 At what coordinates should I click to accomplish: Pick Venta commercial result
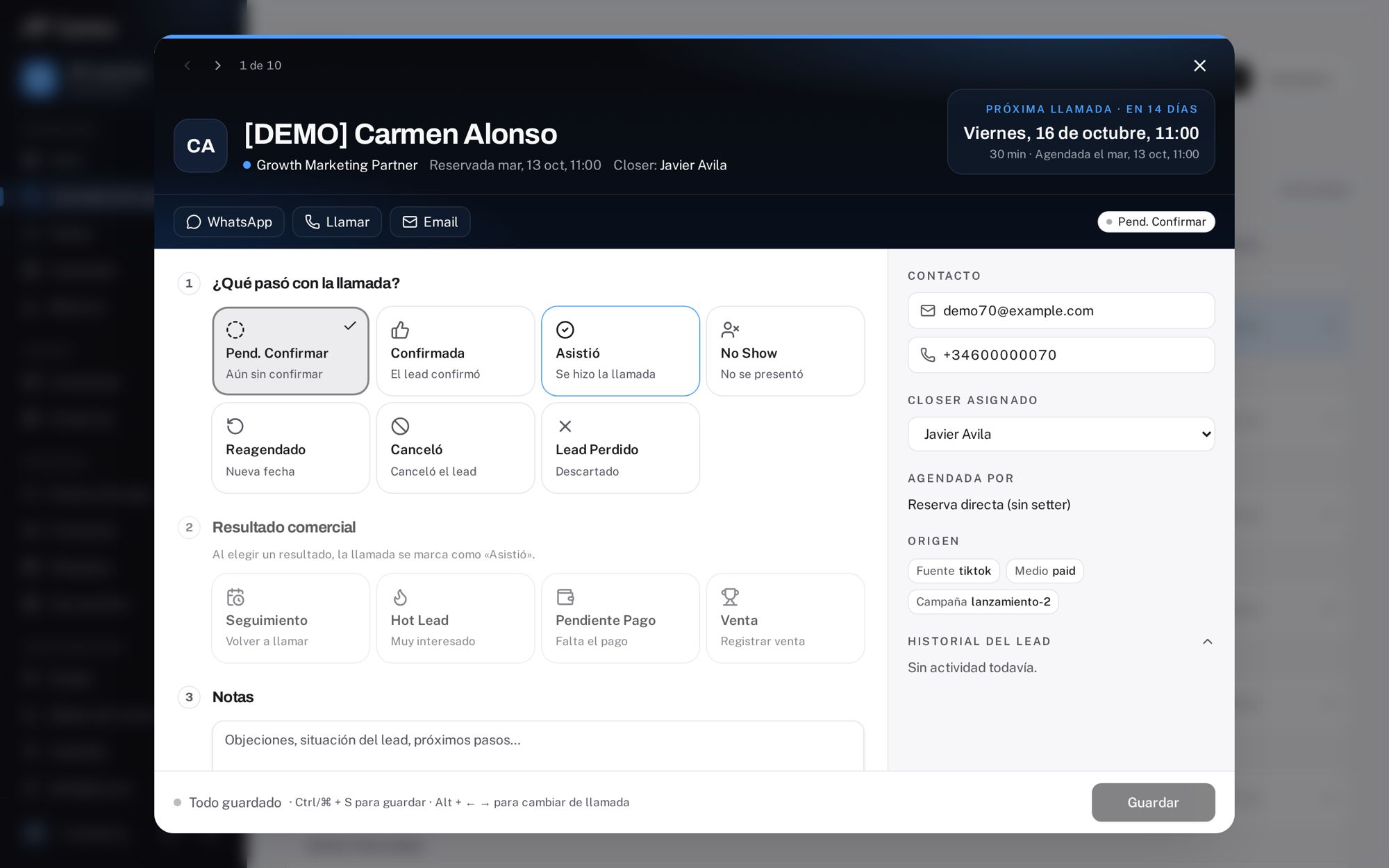(x=785, y=618)
